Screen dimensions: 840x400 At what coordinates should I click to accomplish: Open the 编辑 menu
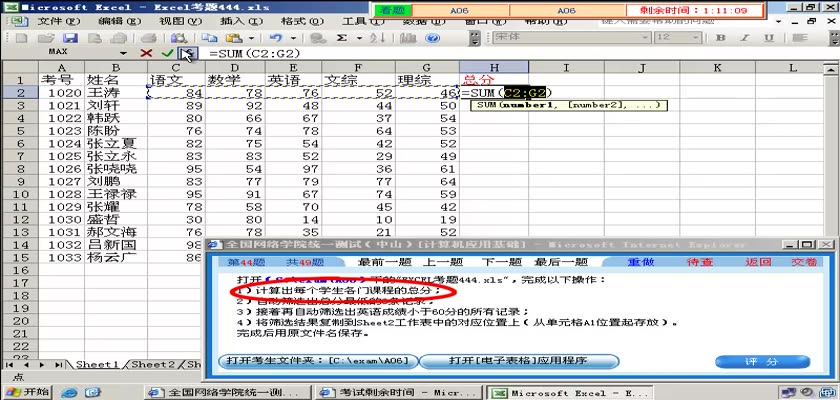119,21
